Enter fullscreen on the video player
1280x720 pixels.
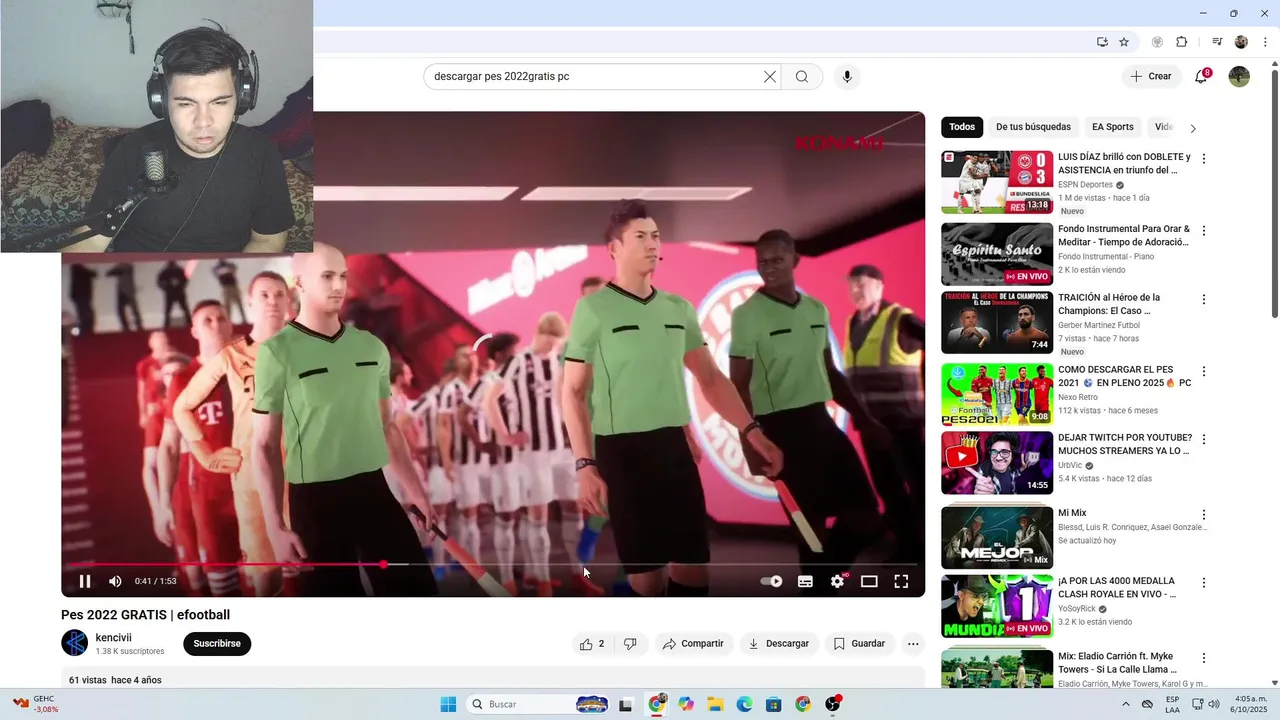[901, 581]
